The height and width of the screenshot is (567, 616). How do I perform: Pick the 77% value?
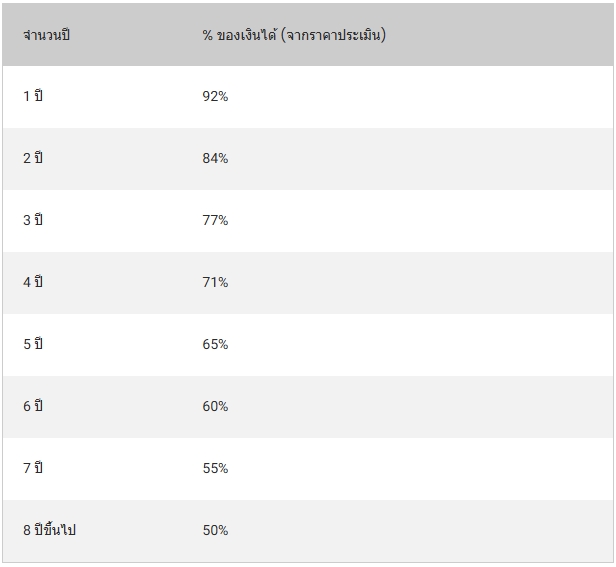pyautogui.click(x=215, y=221)
